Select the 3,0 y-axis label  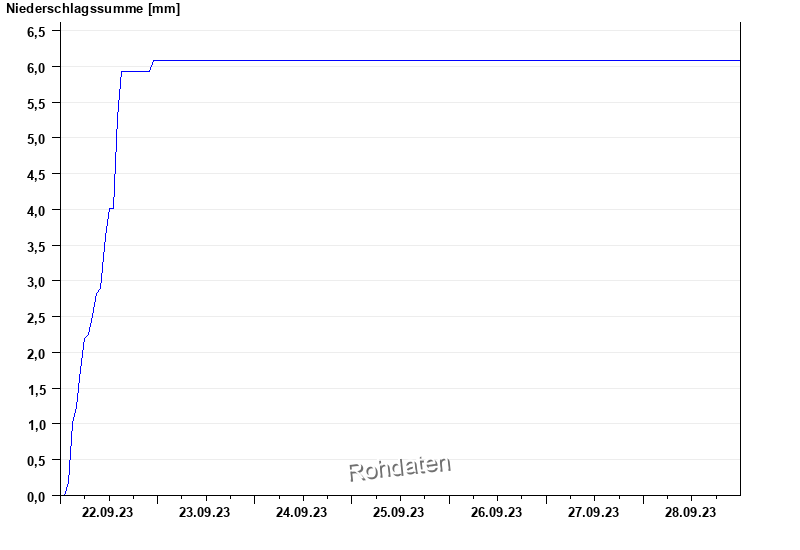[36, 282]
